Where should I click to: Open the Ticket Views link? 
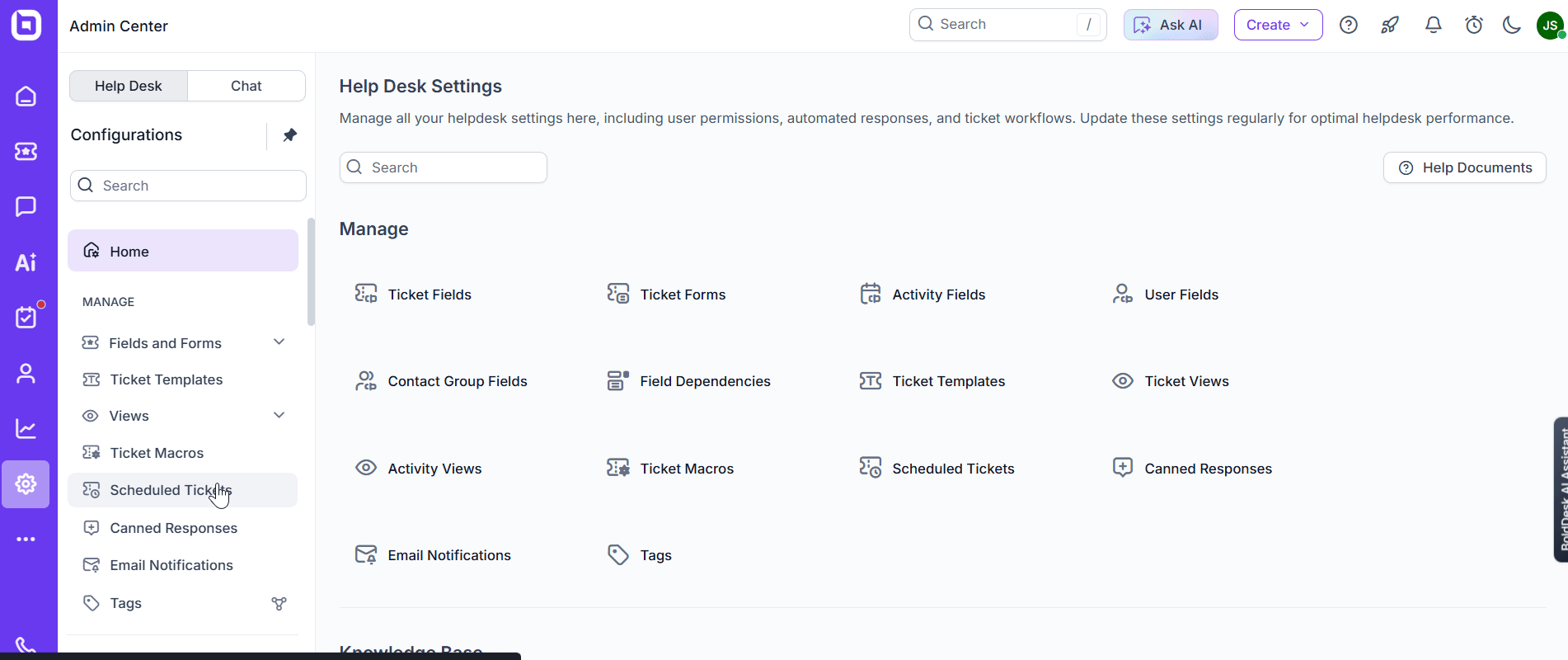tap(1185, 381)
